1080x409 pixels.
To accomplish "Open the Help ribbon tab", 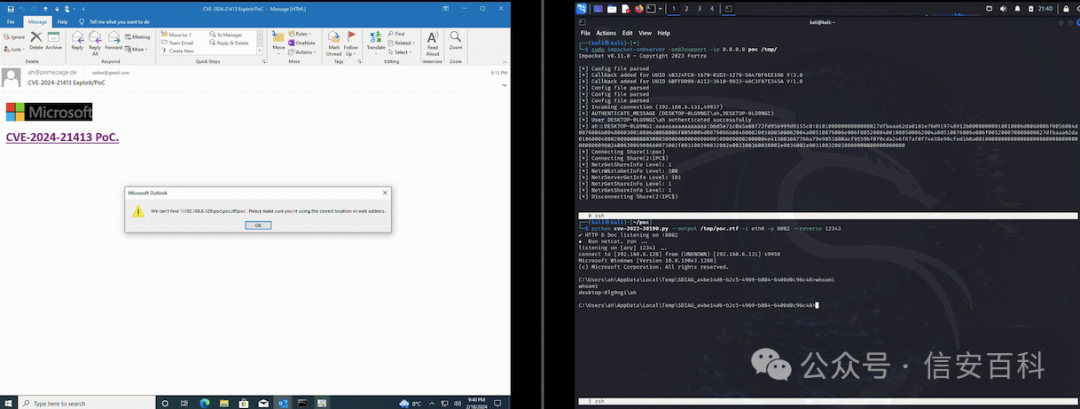I will tap(63, 21).
